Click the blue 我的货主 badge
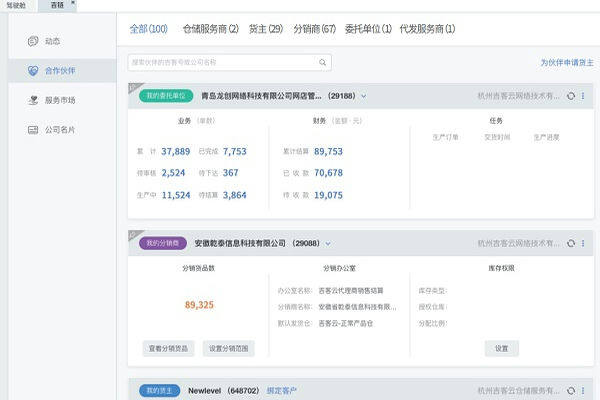This screenshot has height=400, width=600. coord(160,390)
